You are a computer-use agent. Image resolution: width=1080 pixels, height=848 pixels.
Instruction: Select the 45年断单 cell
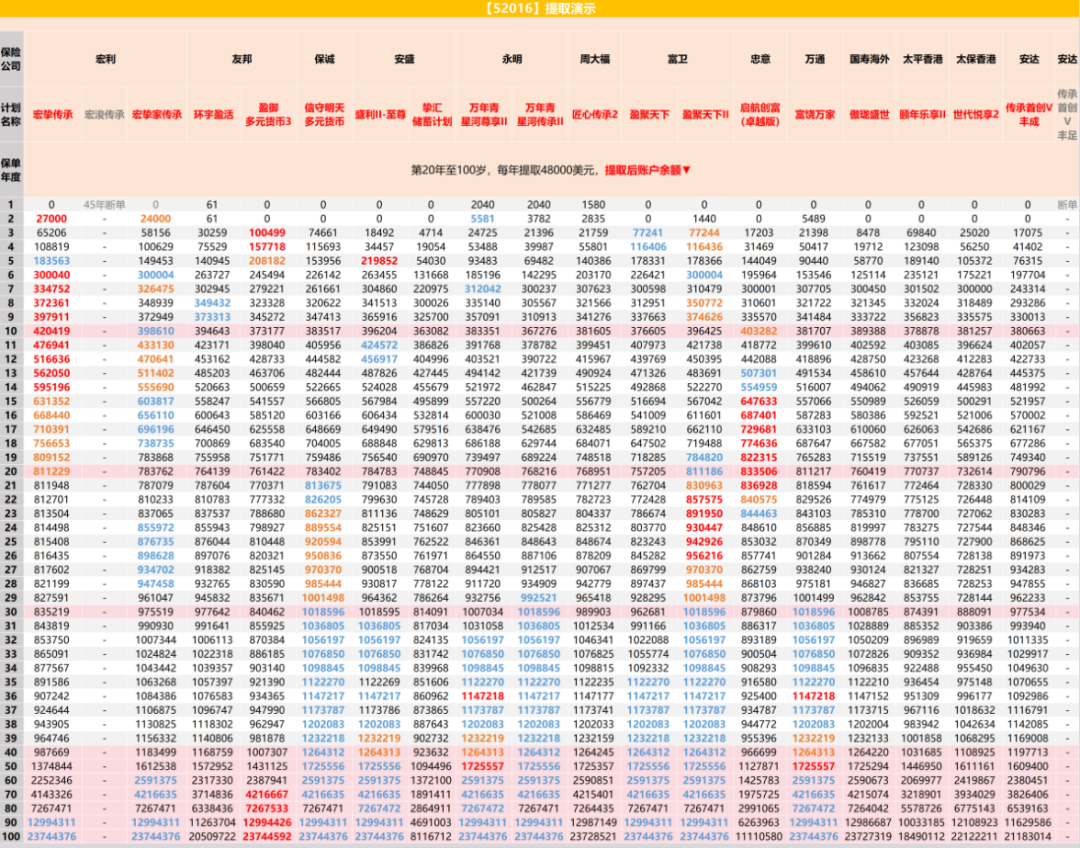tap(104, 205)
